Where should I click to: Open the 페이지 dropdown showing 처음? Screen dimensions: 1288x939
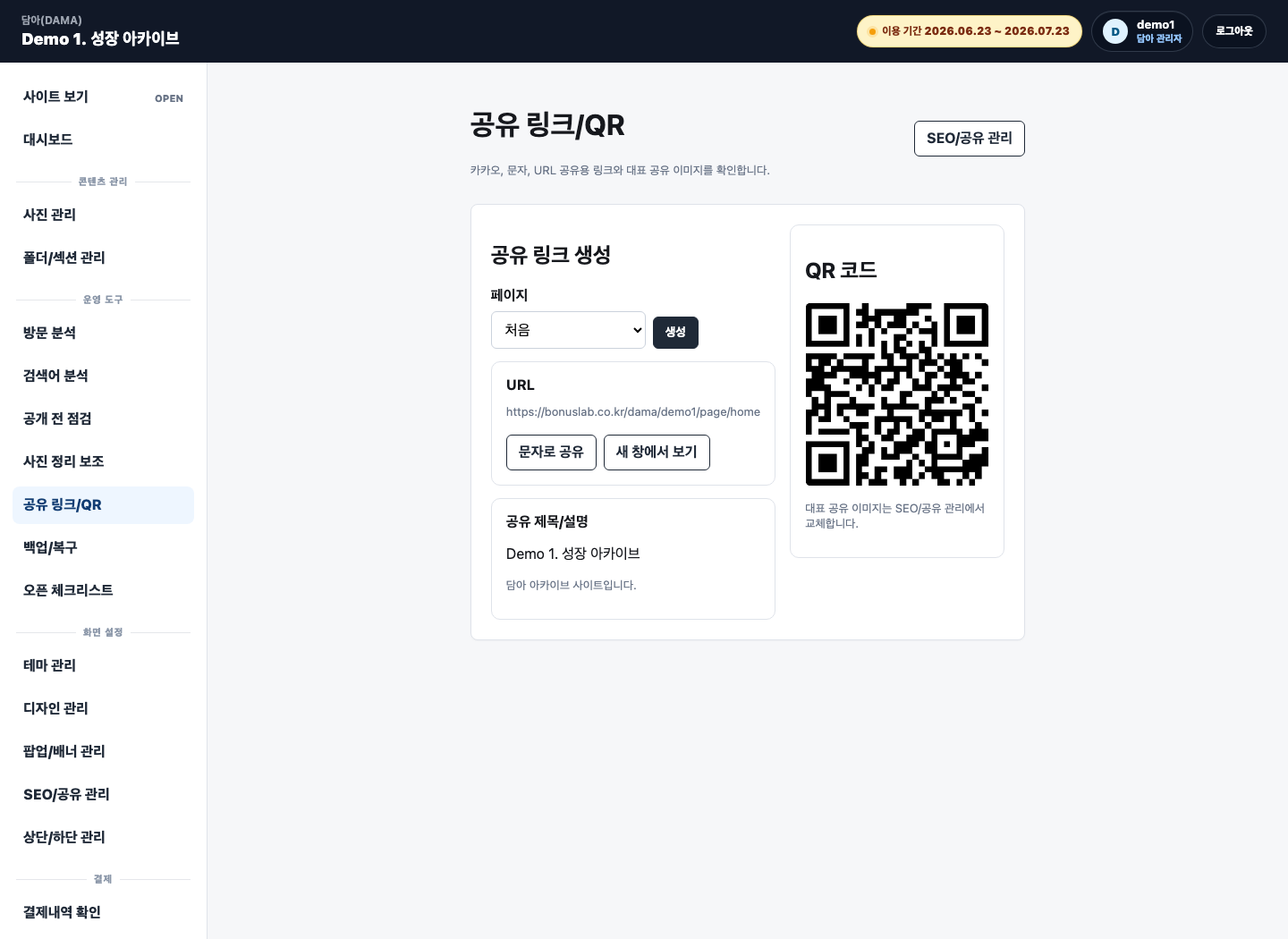pos(568,330)
